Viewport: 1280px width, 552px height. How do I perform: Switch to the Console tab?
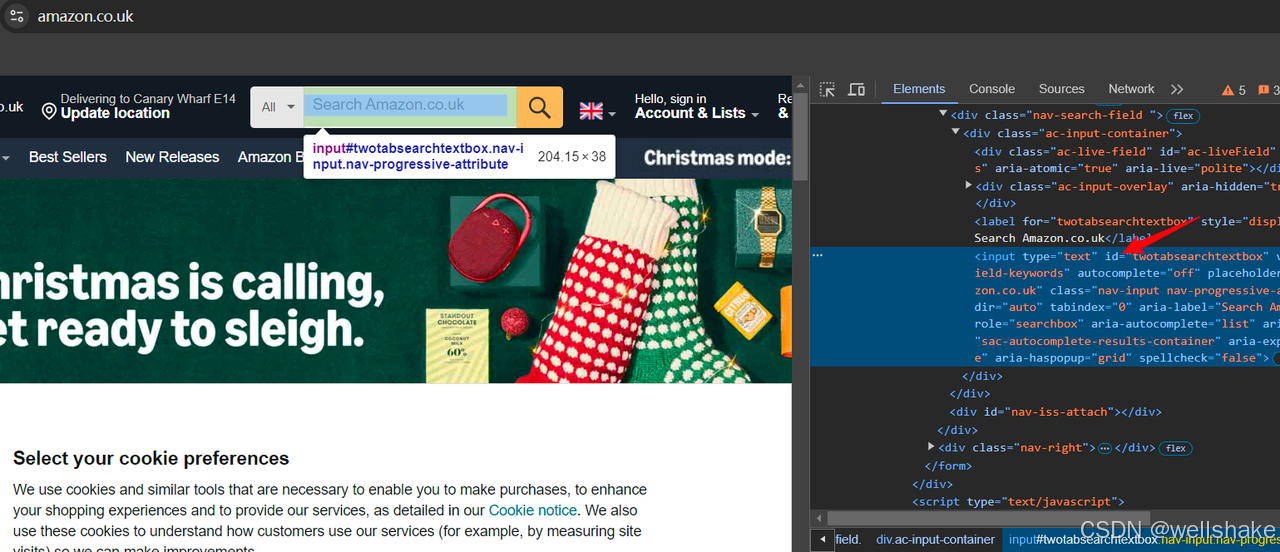(x=992, y=89)
